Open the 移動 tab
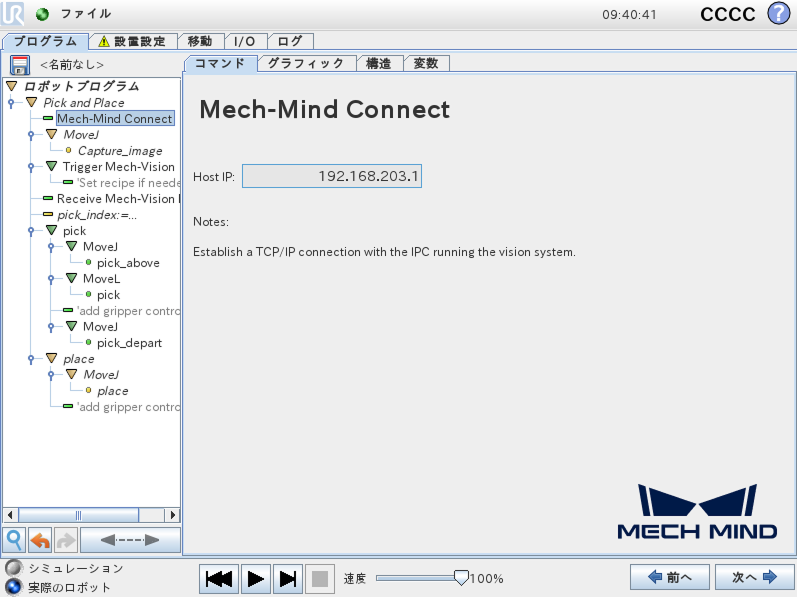Viewport: 797px width, 597px height. point(200,41)
